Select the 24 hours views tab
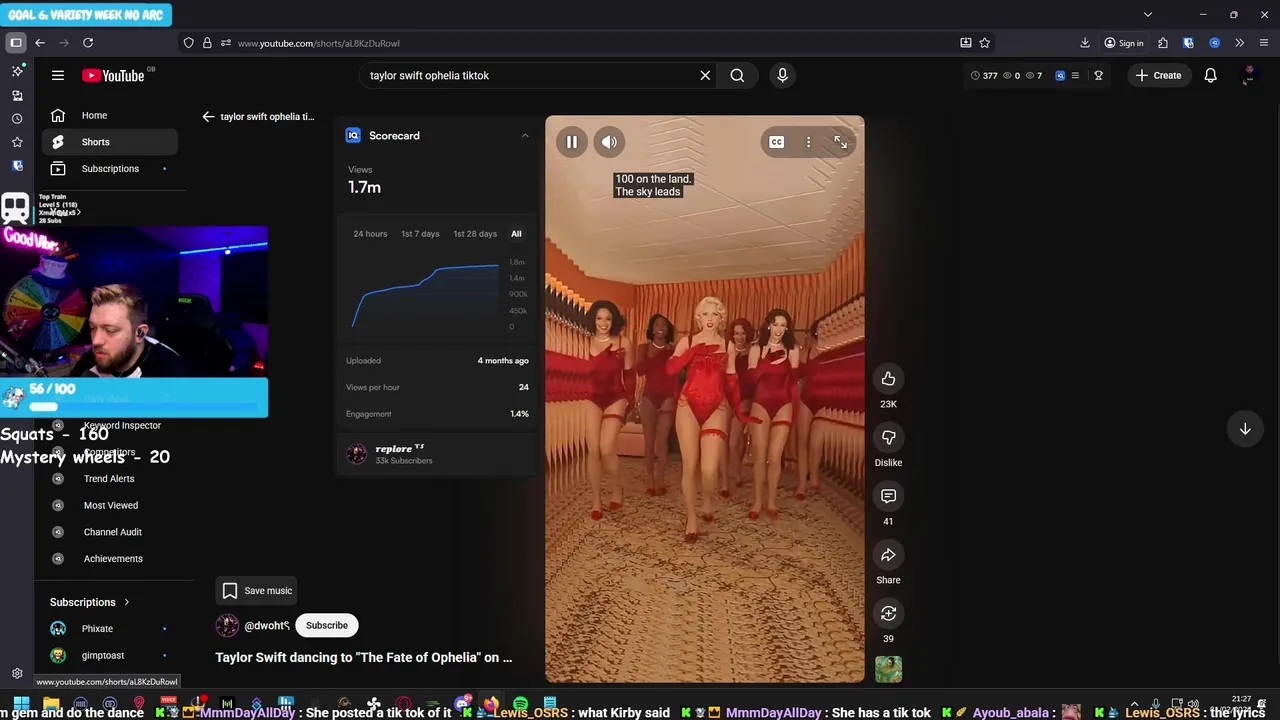1280x720 pixels. coord(370,234)
